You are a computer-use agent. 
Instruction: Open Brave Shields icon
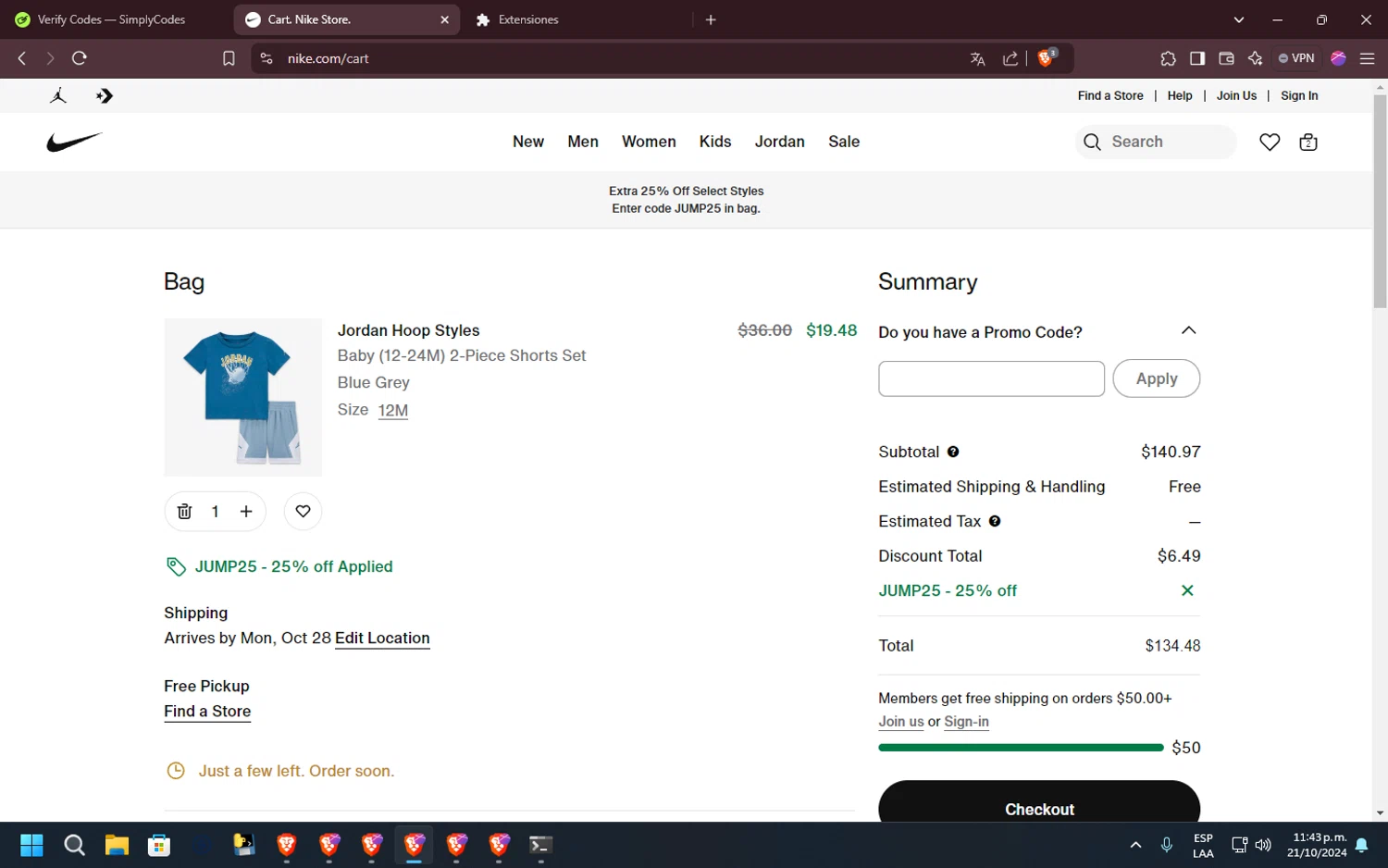pyautogui.click(x=1047, y=57)
